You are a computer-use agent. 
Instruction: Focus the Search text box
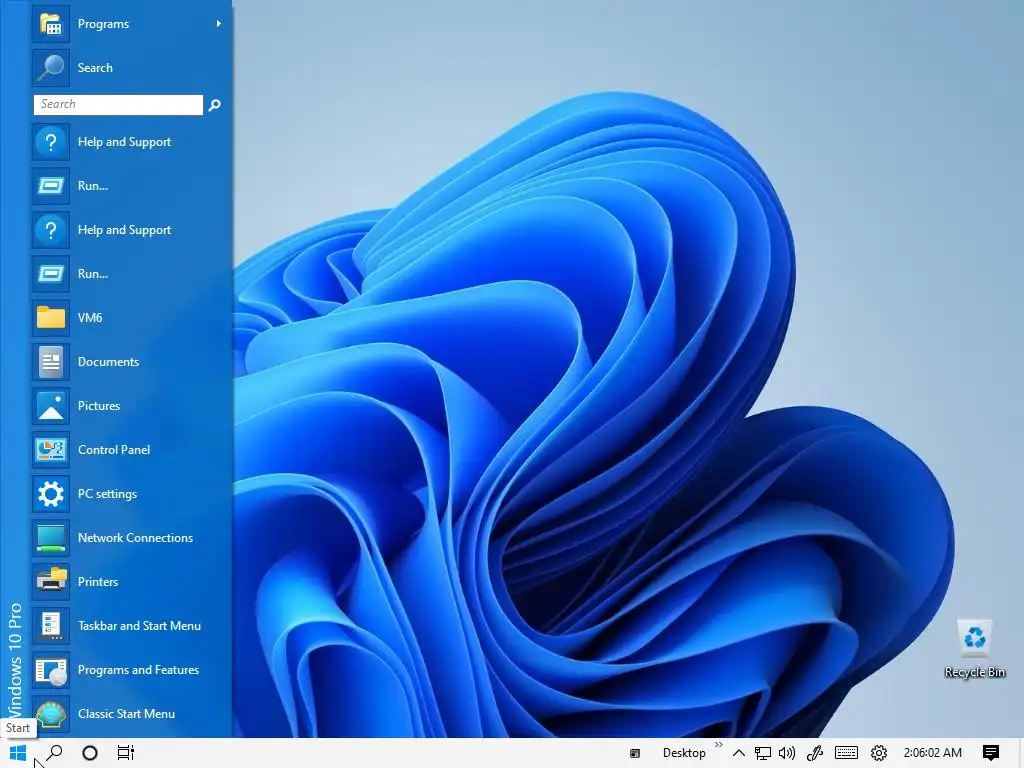118,104
